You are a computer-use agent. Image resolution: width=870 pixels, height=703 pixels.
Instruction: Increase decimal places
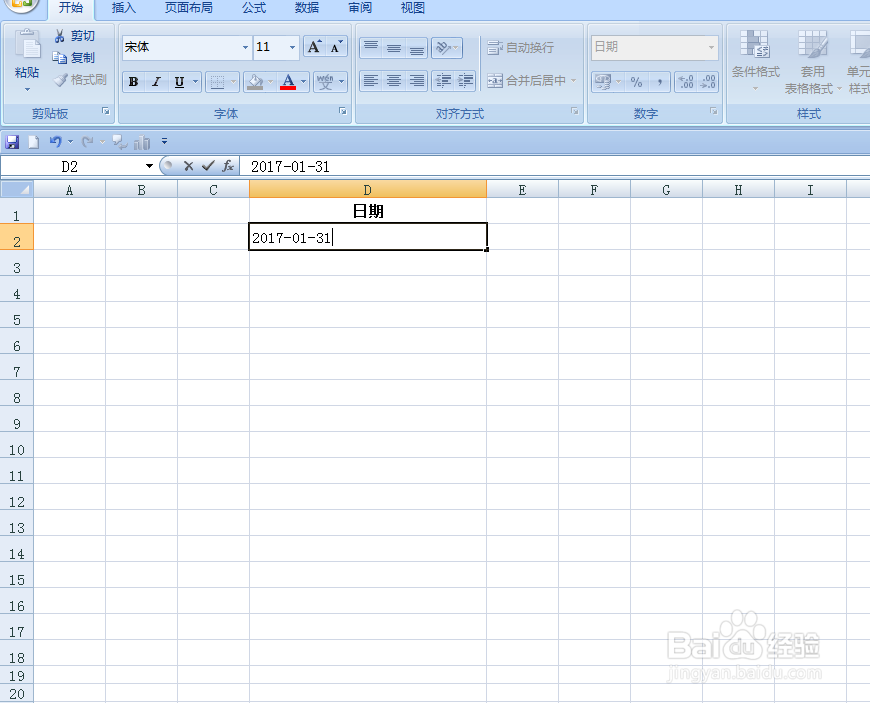(686, 82)
